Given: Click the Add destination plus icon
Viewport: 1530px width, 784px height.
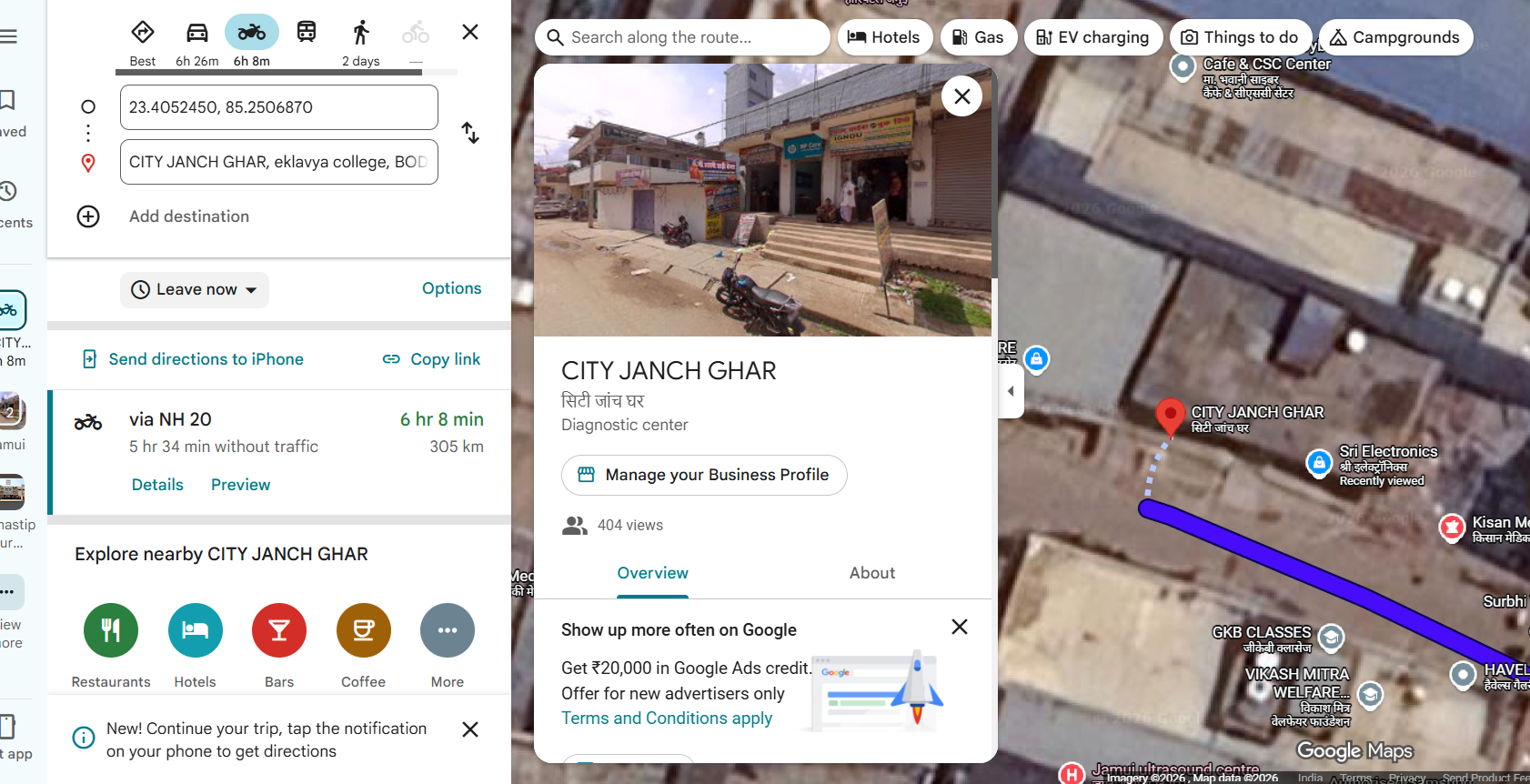Looking at the screenshot, I should click(88, 216).
